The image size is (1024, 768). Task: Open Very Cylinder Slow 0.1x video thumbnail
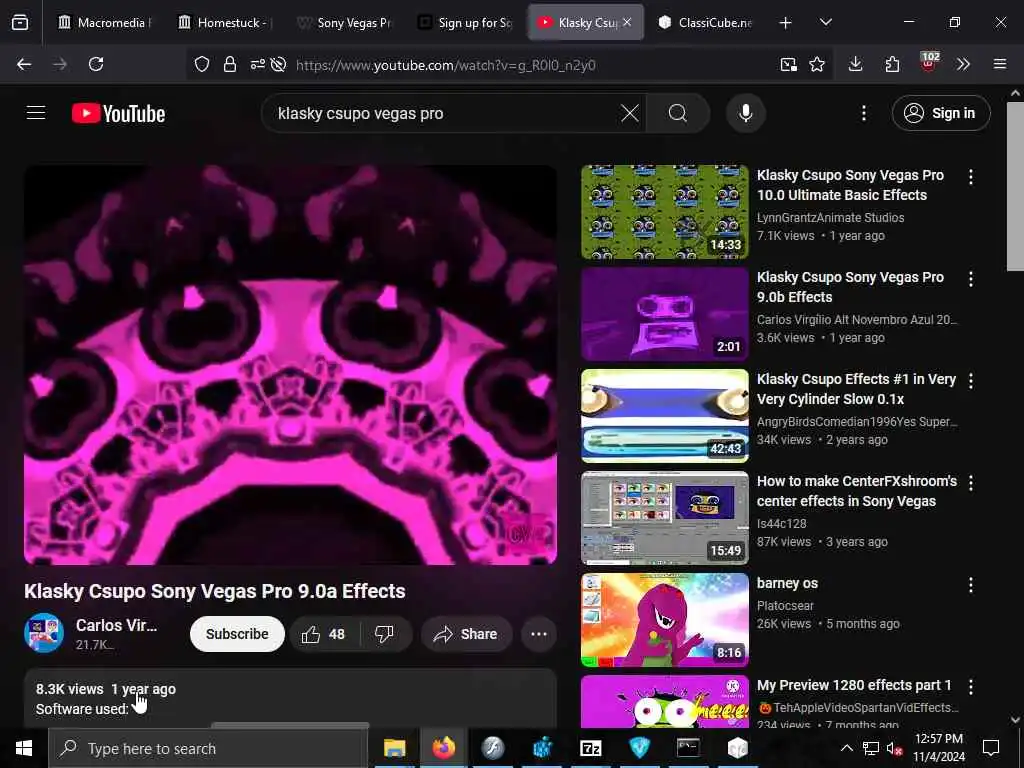665,416
